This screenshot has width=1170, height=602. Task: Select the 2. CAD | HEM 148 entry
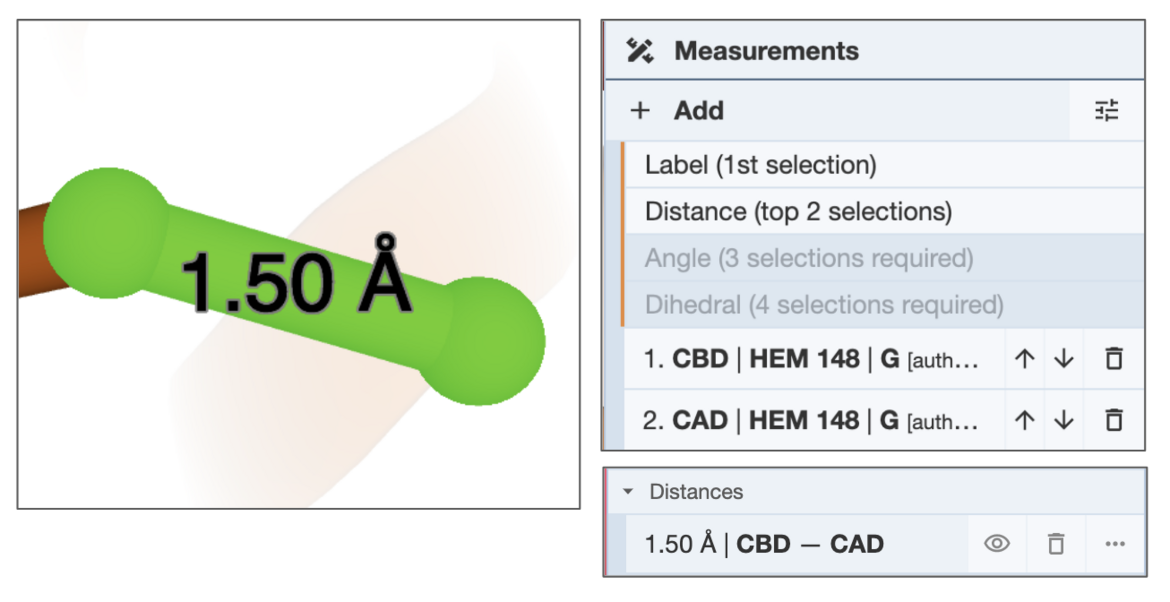pos(810,421)
